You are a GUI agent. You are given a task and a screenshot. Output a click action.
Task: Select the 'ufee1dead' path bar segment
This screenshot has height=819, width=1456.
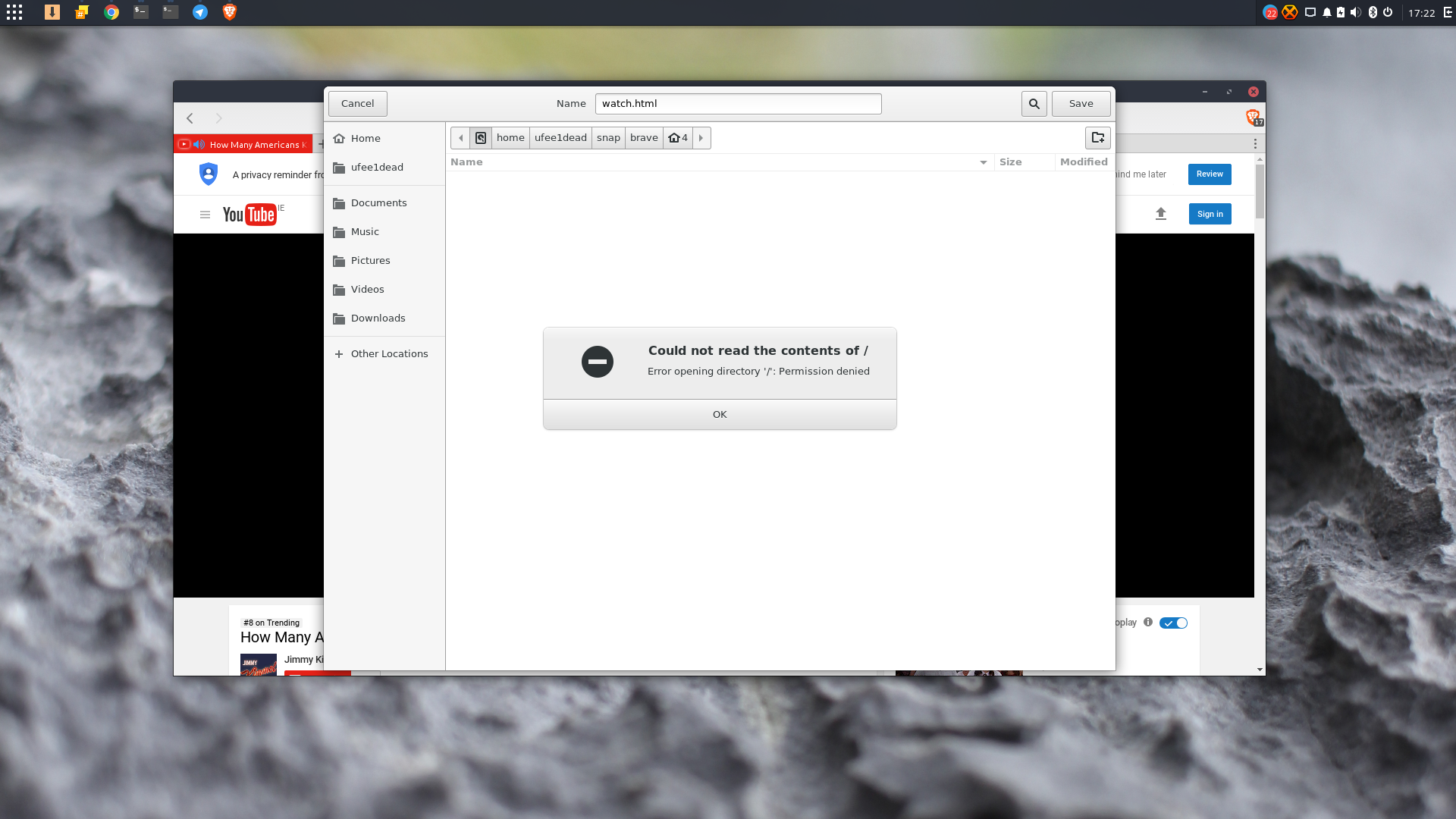coord(560,138)
